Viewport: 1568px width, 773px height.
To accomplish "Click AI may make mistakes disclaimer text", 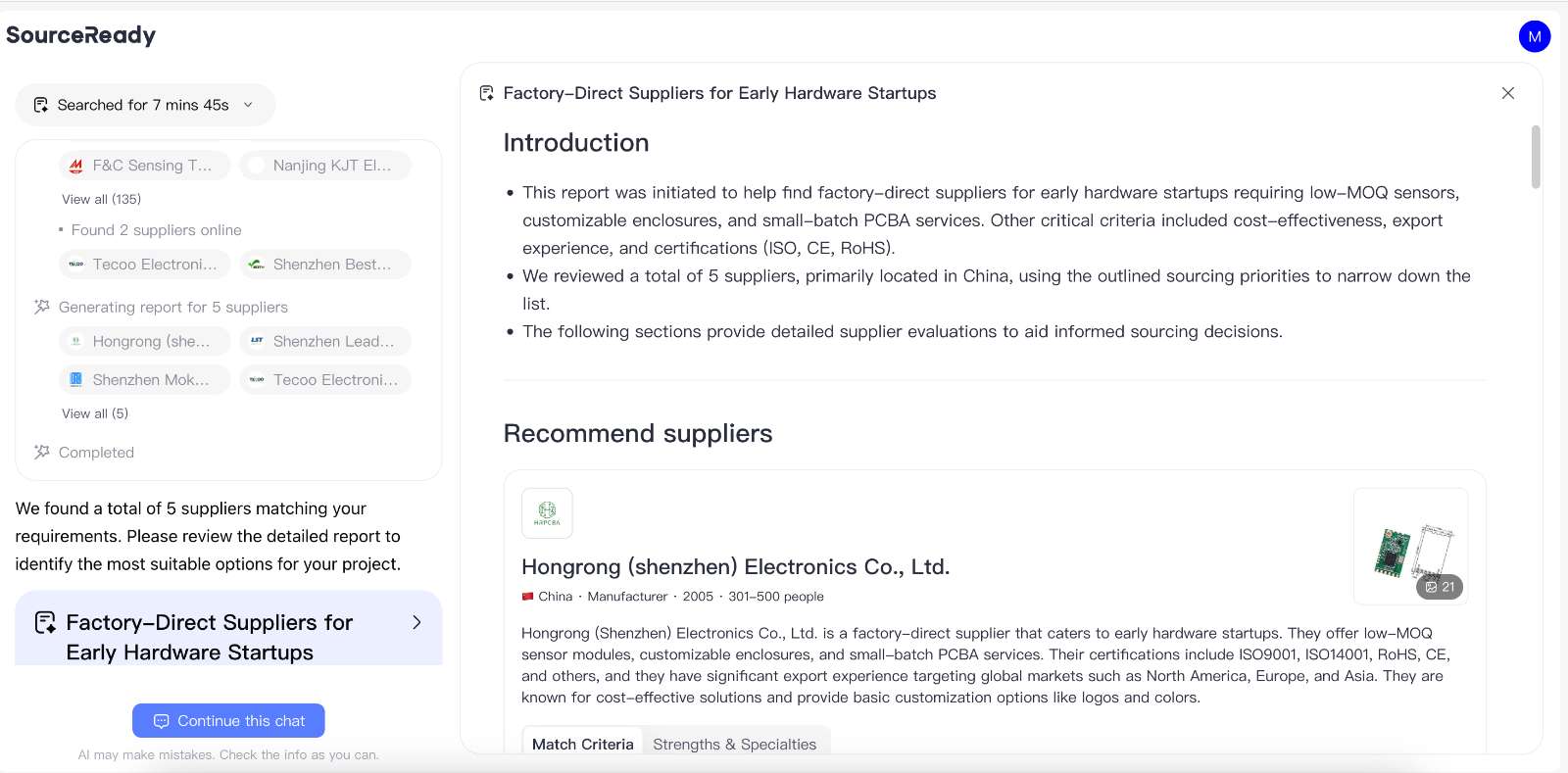I will [228, 755].
